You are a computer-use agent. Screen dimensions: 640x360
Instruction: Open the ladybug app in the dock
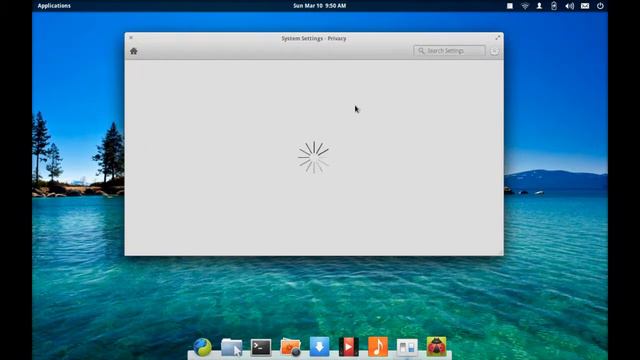click(436, 347)
